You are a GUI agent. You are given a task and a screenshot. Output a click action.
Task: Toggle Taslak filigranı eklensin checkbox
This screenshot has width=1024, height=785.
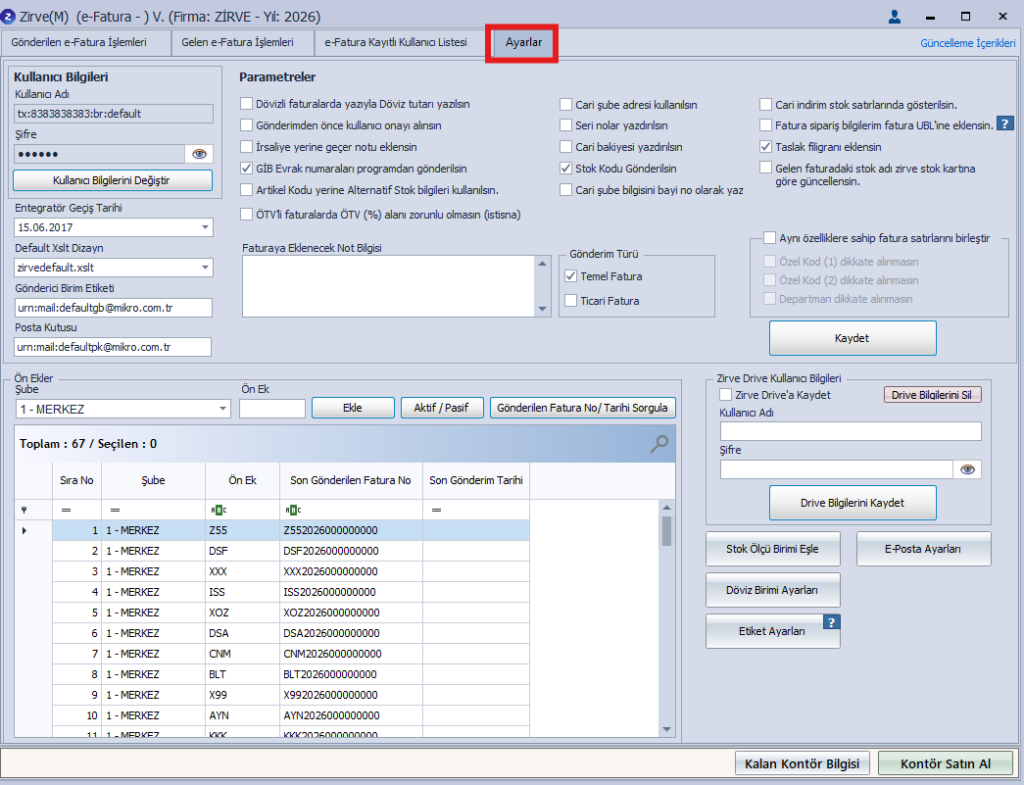point(765,146)
